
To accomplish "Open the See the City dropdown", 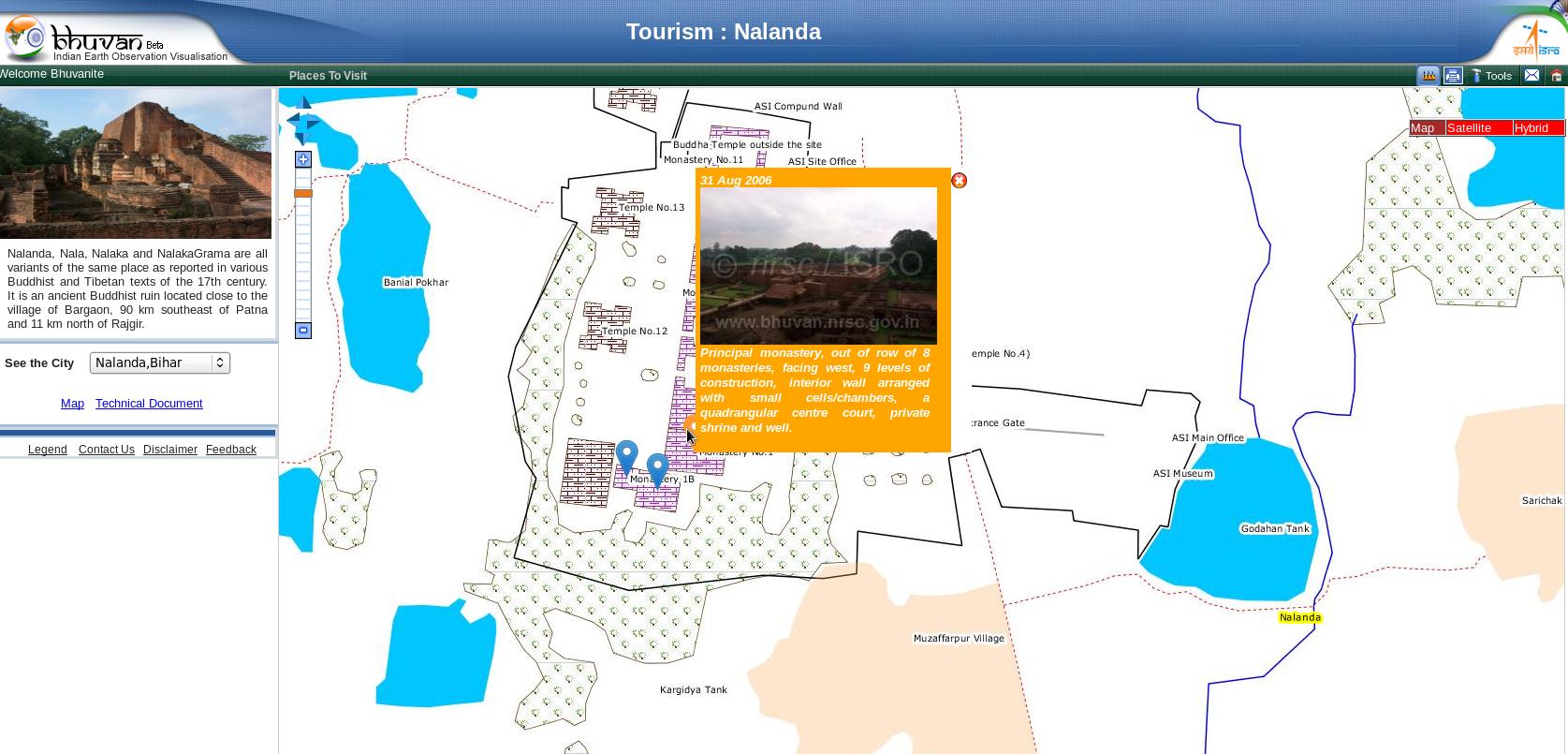I will tap(160, 362).
